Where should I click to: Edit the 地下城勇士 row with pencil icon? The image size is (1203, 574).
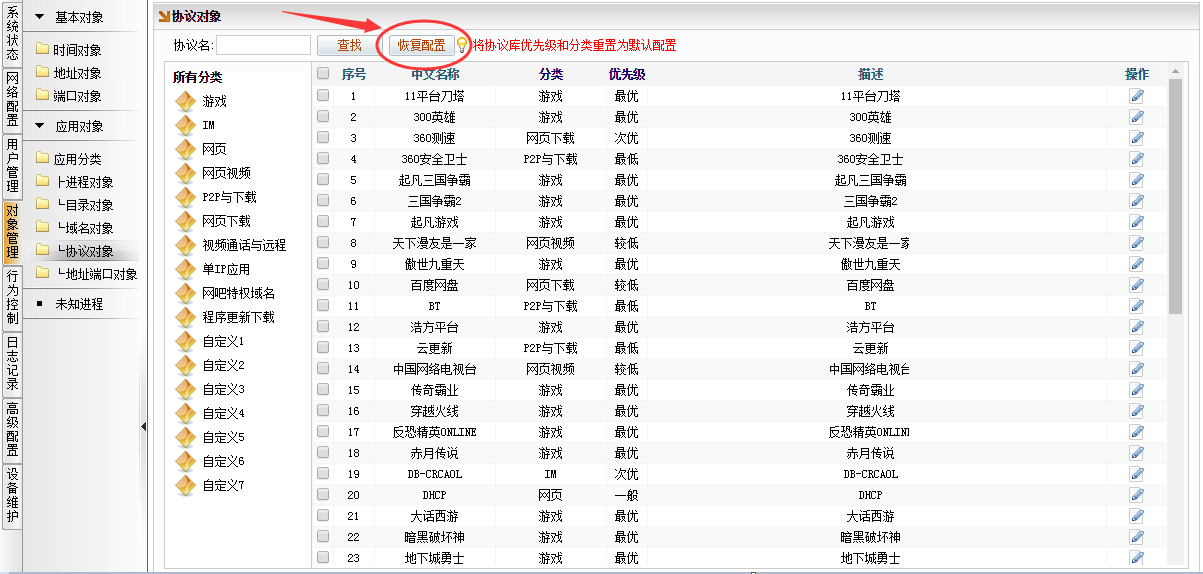point(1137,558)
